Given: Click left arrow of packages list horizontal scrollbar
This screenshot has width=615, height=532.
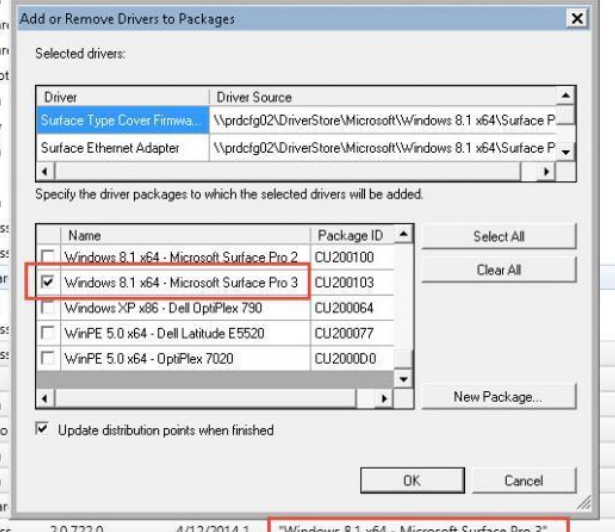Looking at the screenshot, I should coord(45,399).
